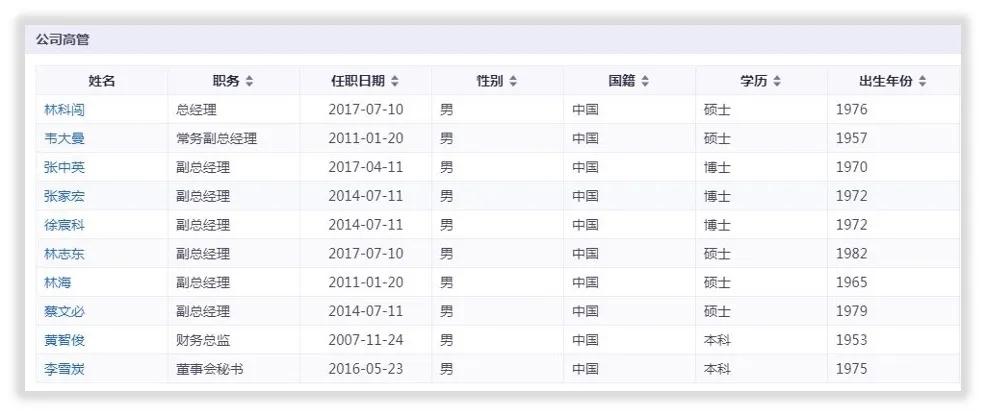
Task: Select birth year 1957 cell
Action: 894,139
